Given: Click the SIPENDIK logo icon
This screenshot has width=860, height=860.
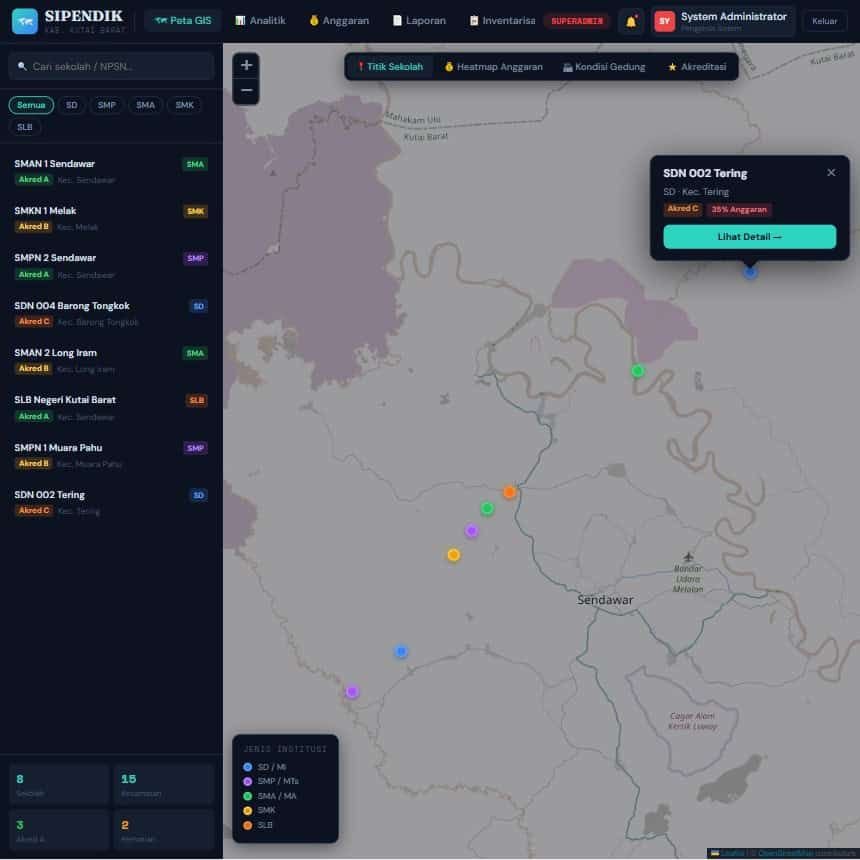Looking at the screenshot, I should point(25,21).
